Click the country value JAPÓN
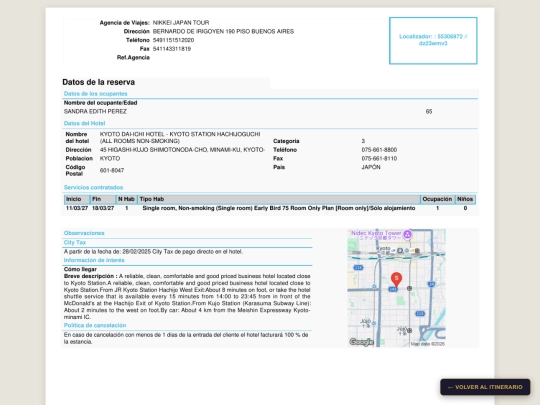The image size is (540, 405). [371, 167]
